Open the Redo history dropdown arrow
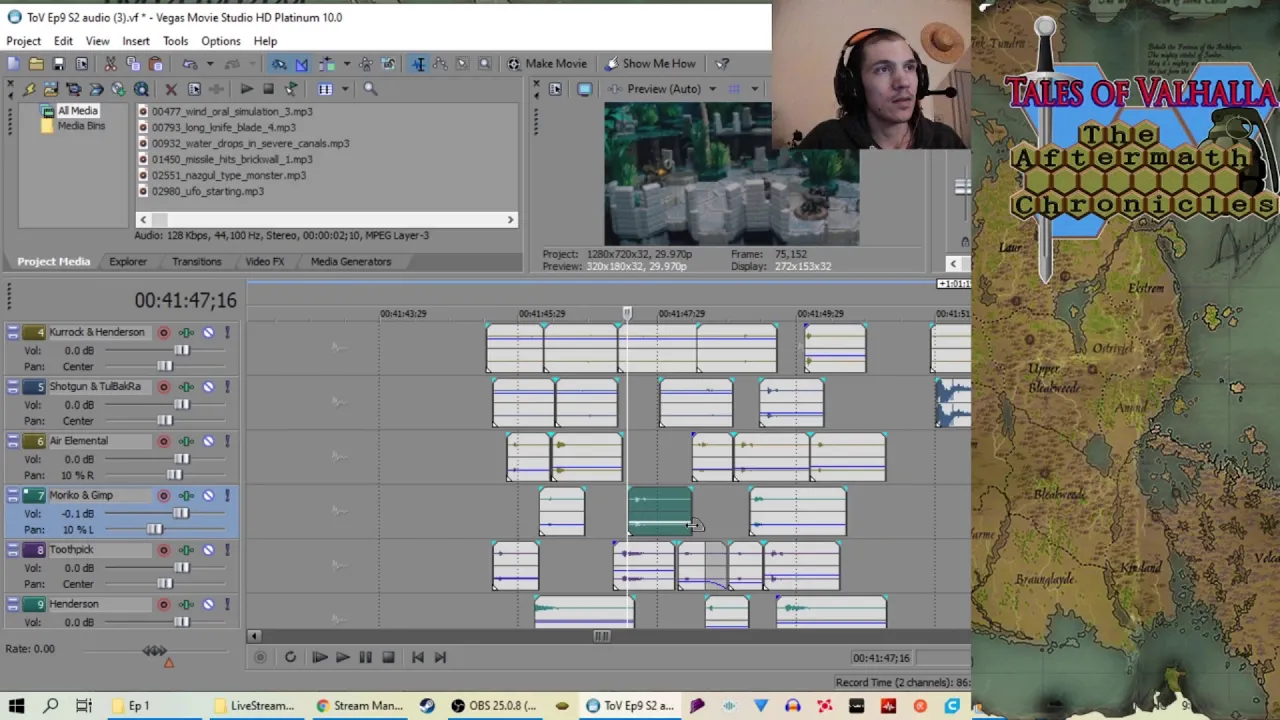Image resolution: width=1280 pixels, height=720 pixels. [252, 63]
